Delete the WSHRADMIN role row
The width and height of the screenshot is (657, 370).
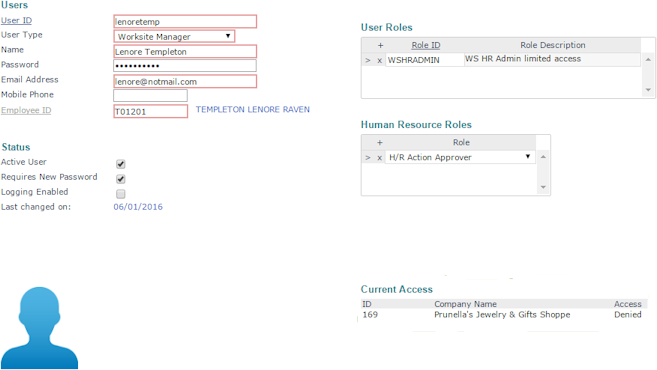(380, 60)
